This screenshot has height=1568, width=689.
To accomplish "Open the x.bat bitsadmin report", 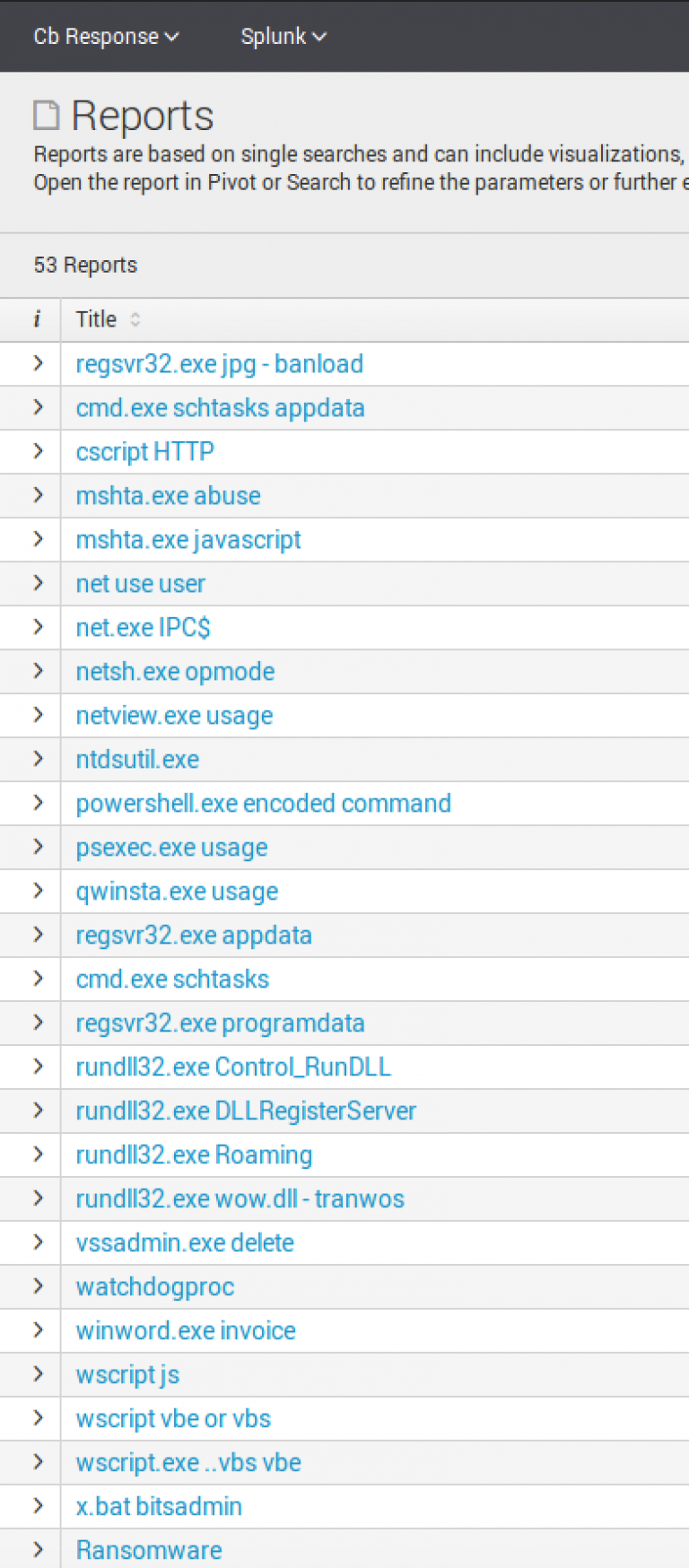I will [159, 1507].
